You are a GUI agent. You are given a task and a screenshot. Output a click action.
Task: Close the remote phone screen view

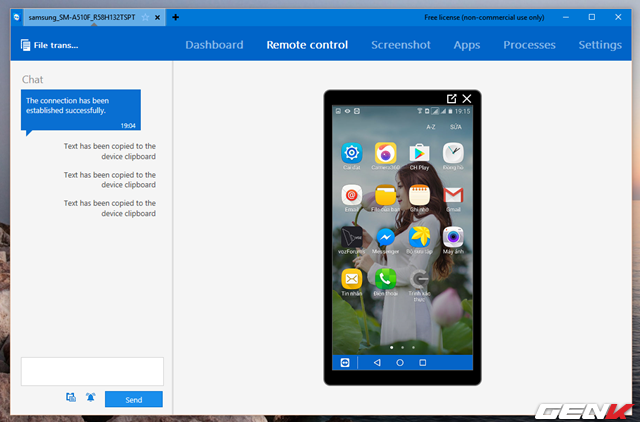[466, 99]
